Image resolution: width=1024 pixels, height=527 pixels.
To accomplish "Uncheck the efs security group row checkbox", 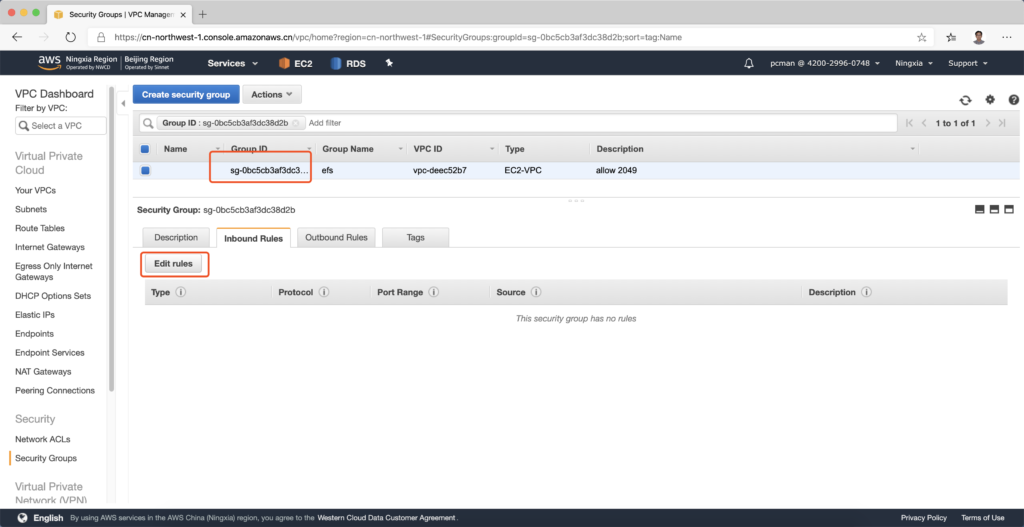I will pyautogui.click(x=145, y=170).
